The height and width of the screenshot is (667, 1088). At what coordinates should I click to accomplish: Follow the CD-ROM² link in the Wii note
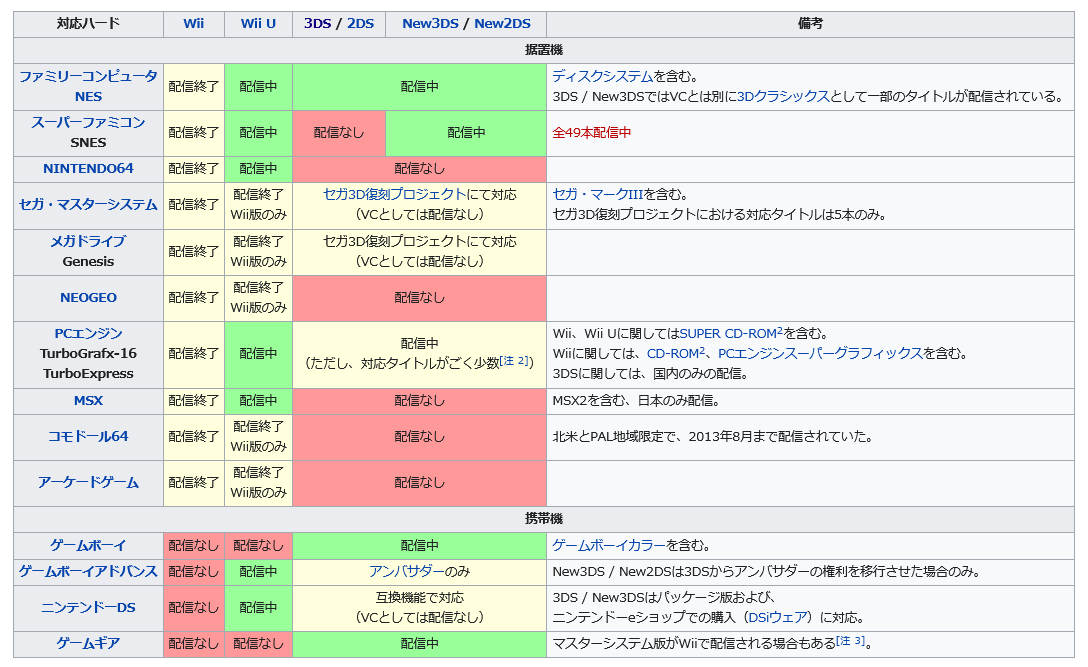point(676,353)
